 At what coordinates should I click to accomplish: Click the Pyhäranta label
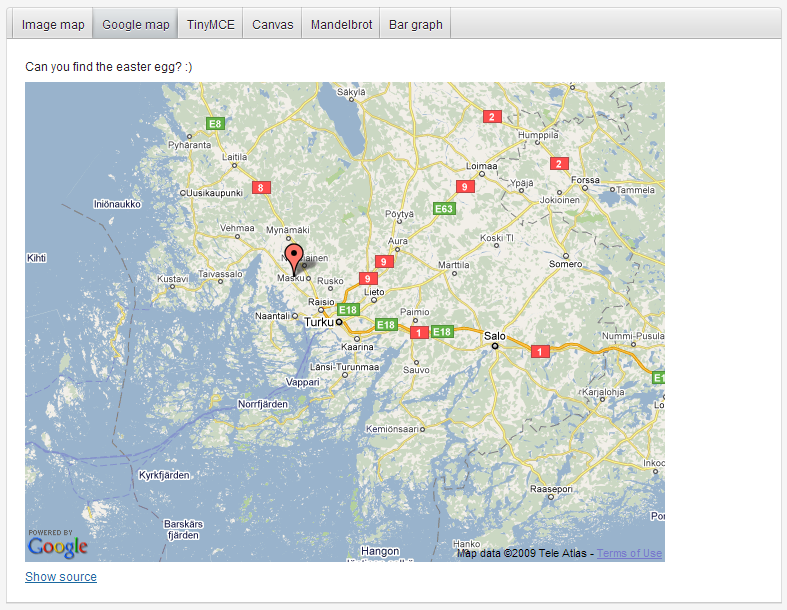point(189,145)
